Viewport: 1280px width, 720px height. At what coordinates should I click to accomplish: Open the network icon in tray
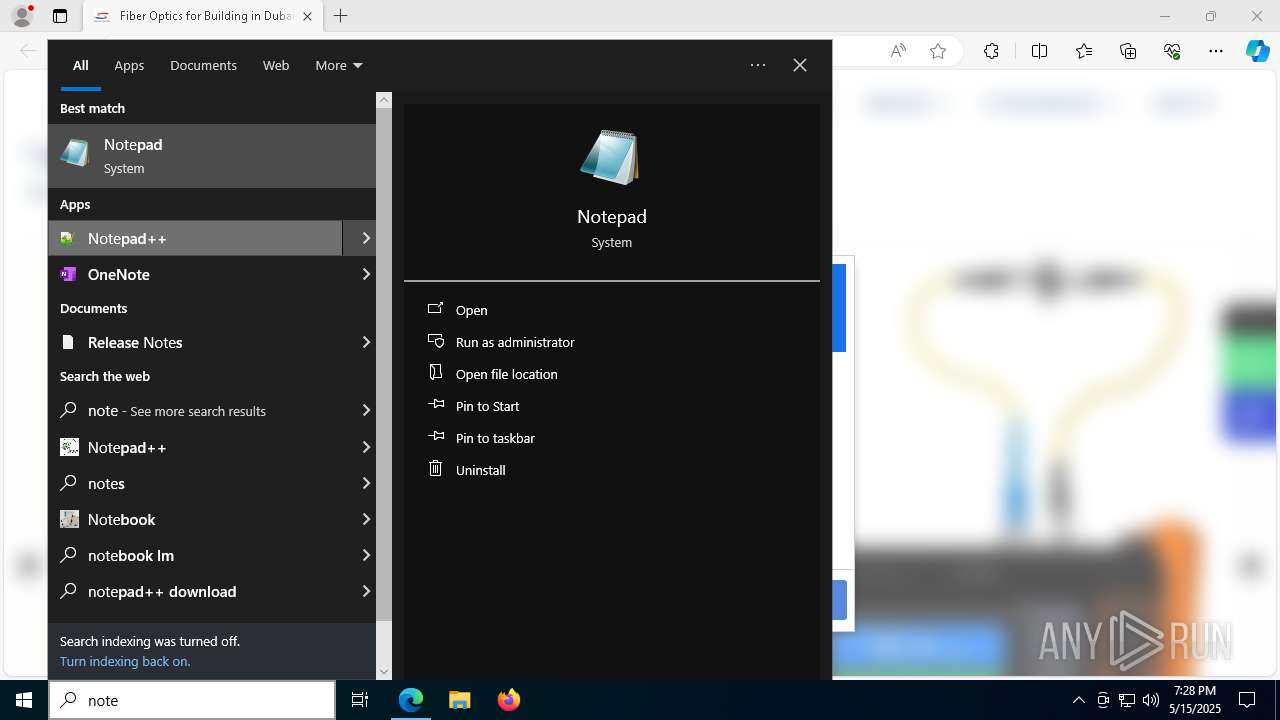[x=1127, y=700]
